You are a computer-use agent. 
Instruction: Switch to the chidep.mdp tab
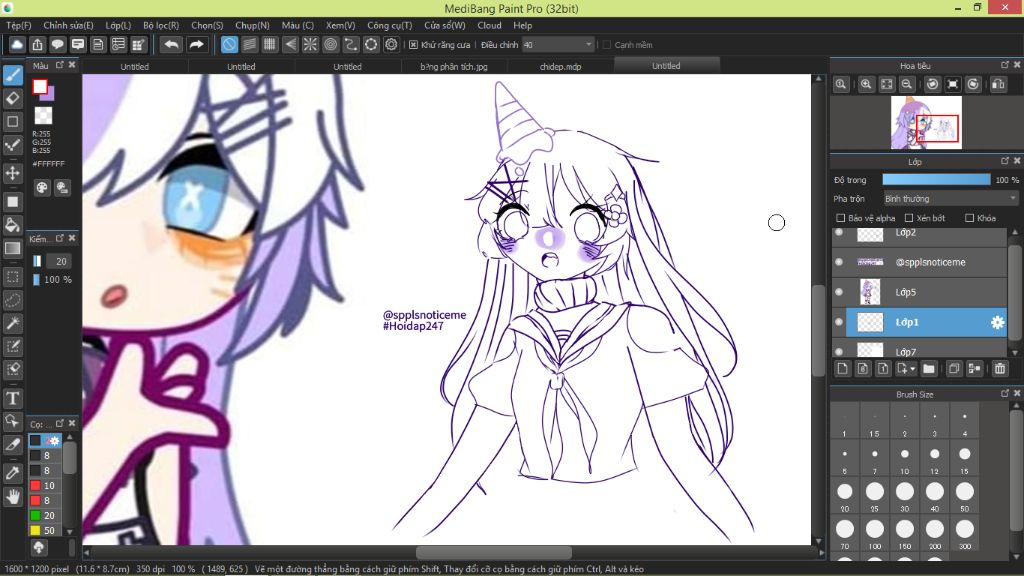pos(560,67)
